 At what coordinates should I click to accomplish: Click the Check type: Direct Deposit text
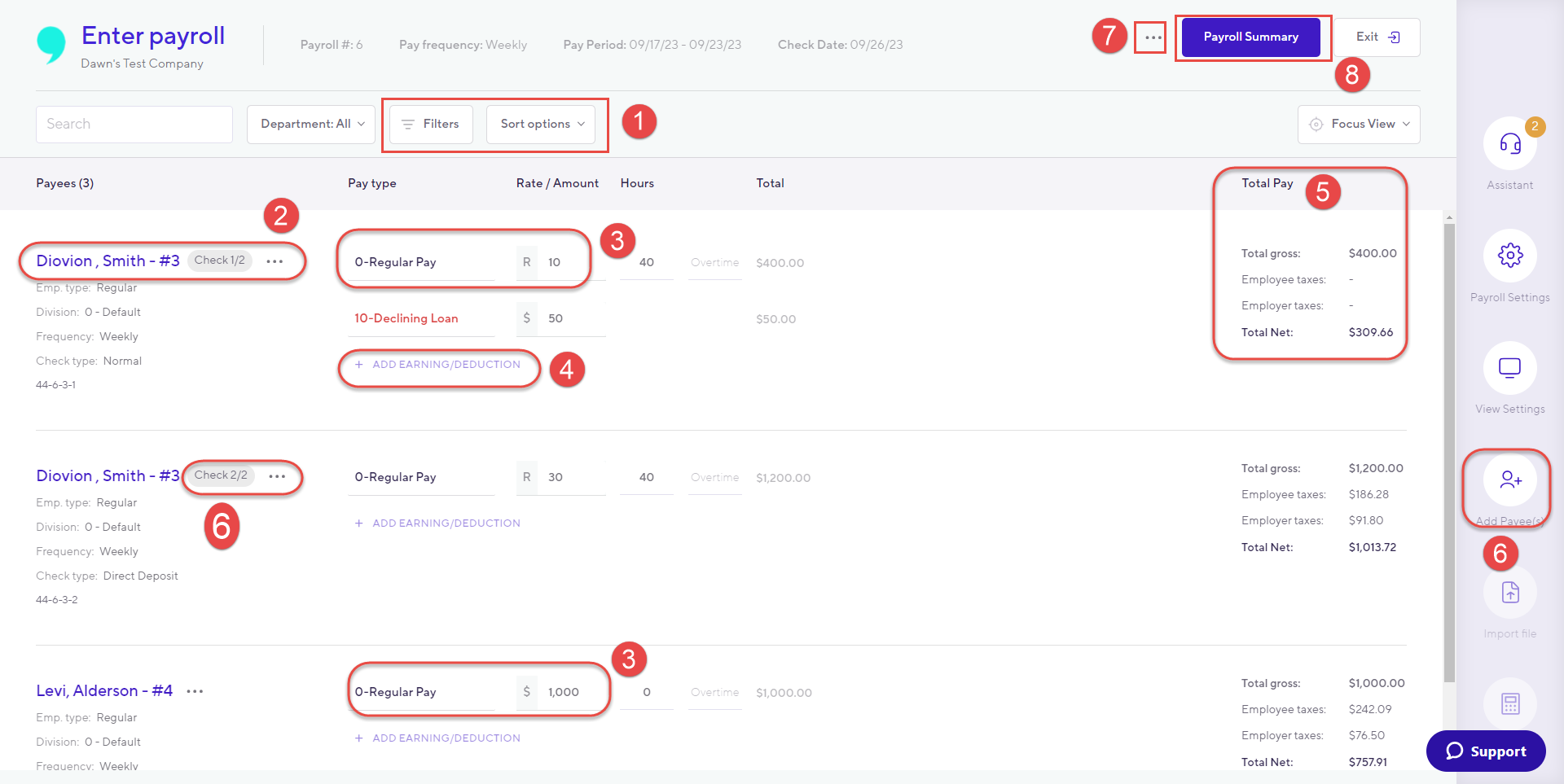coord(107,576)
